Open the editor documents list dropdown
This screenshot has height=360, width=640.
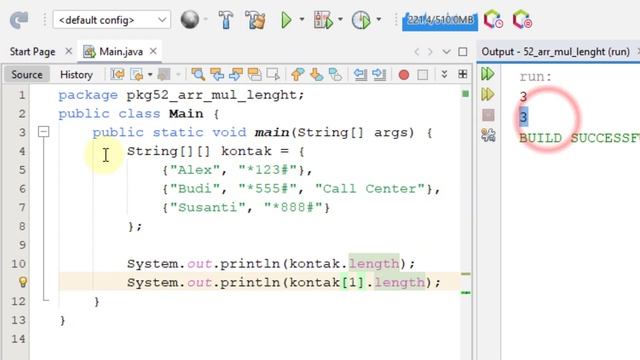coord(447,52)
